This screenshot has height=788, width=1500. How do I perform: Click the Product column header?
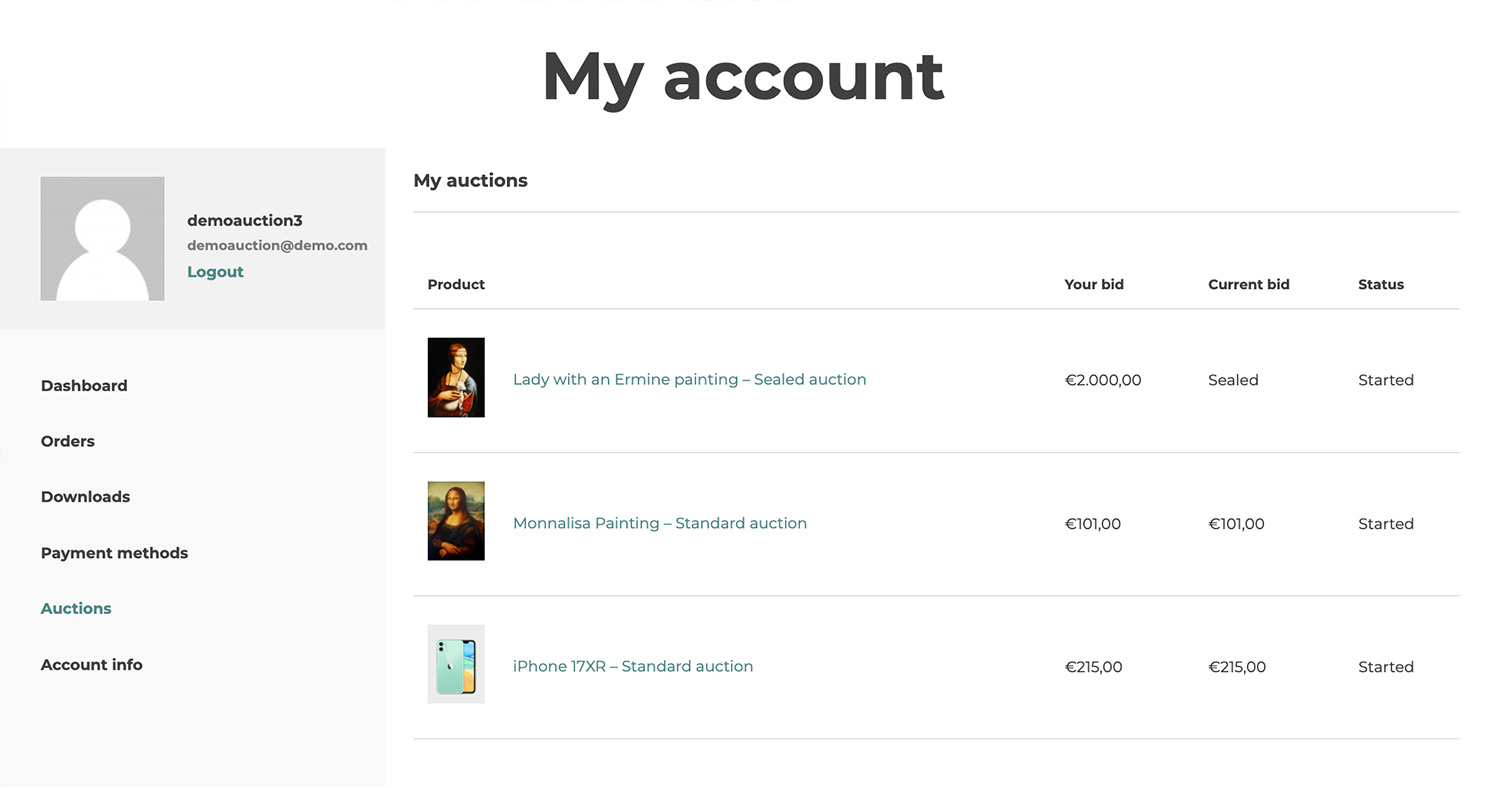pos(456,285)
